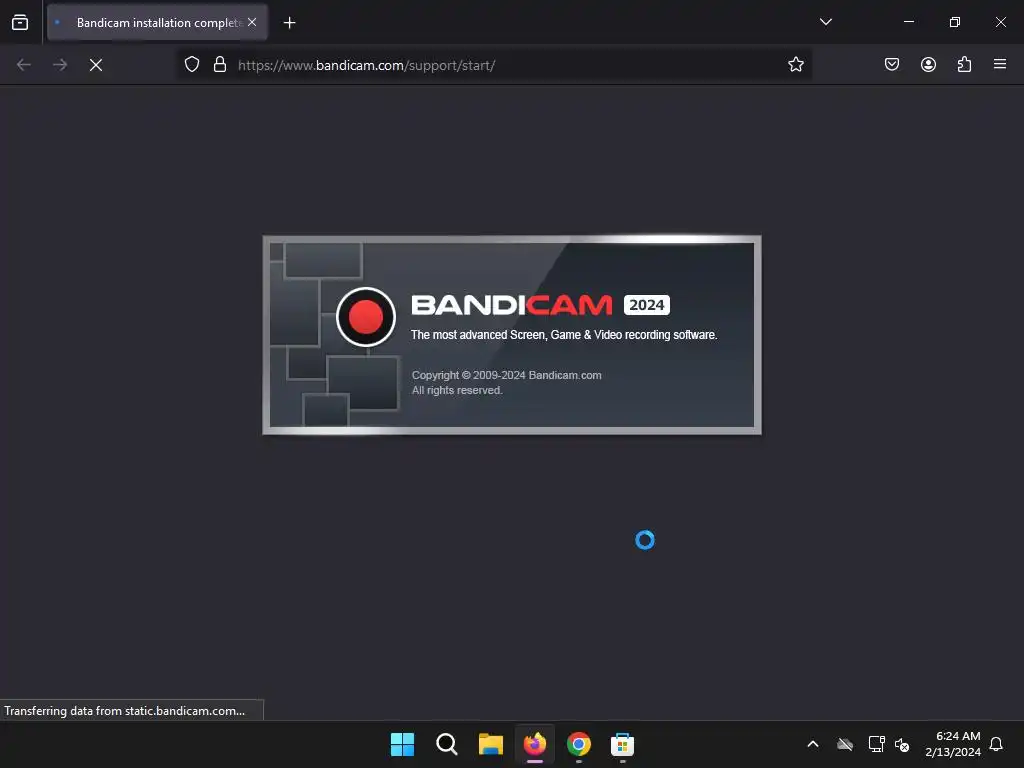Open tracking protection shield panel

[191, 65]
